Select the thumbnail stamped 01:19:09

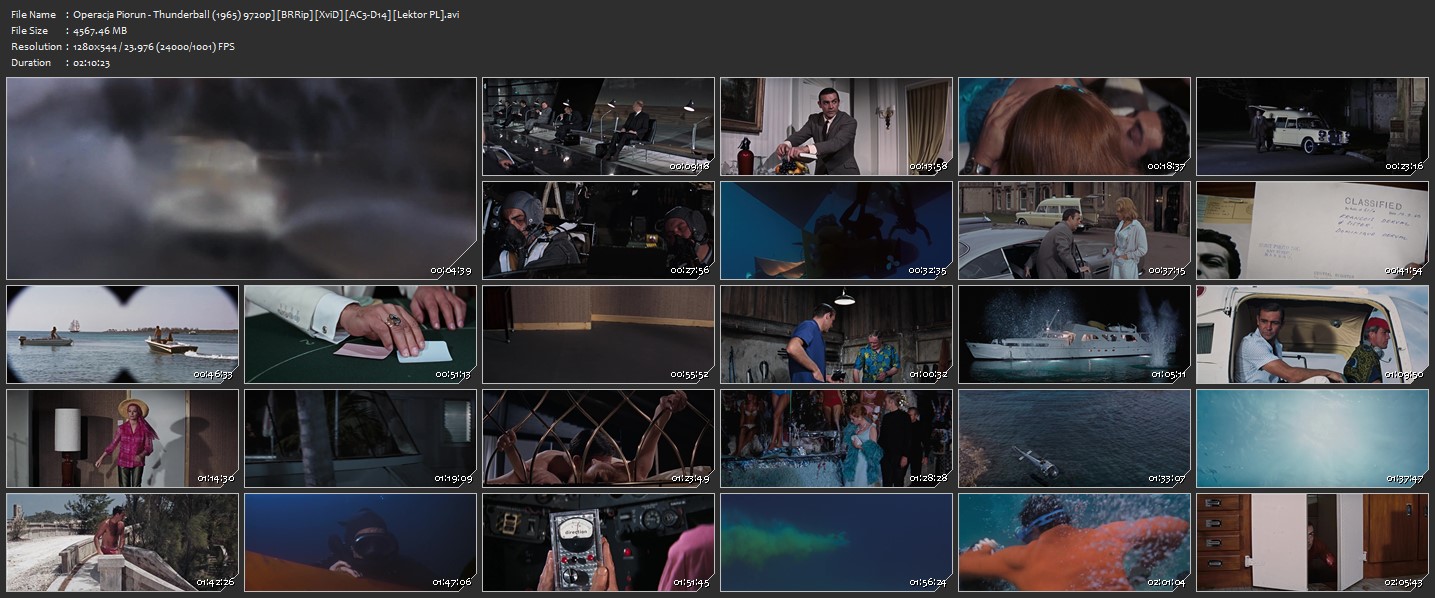pos(360,438)
